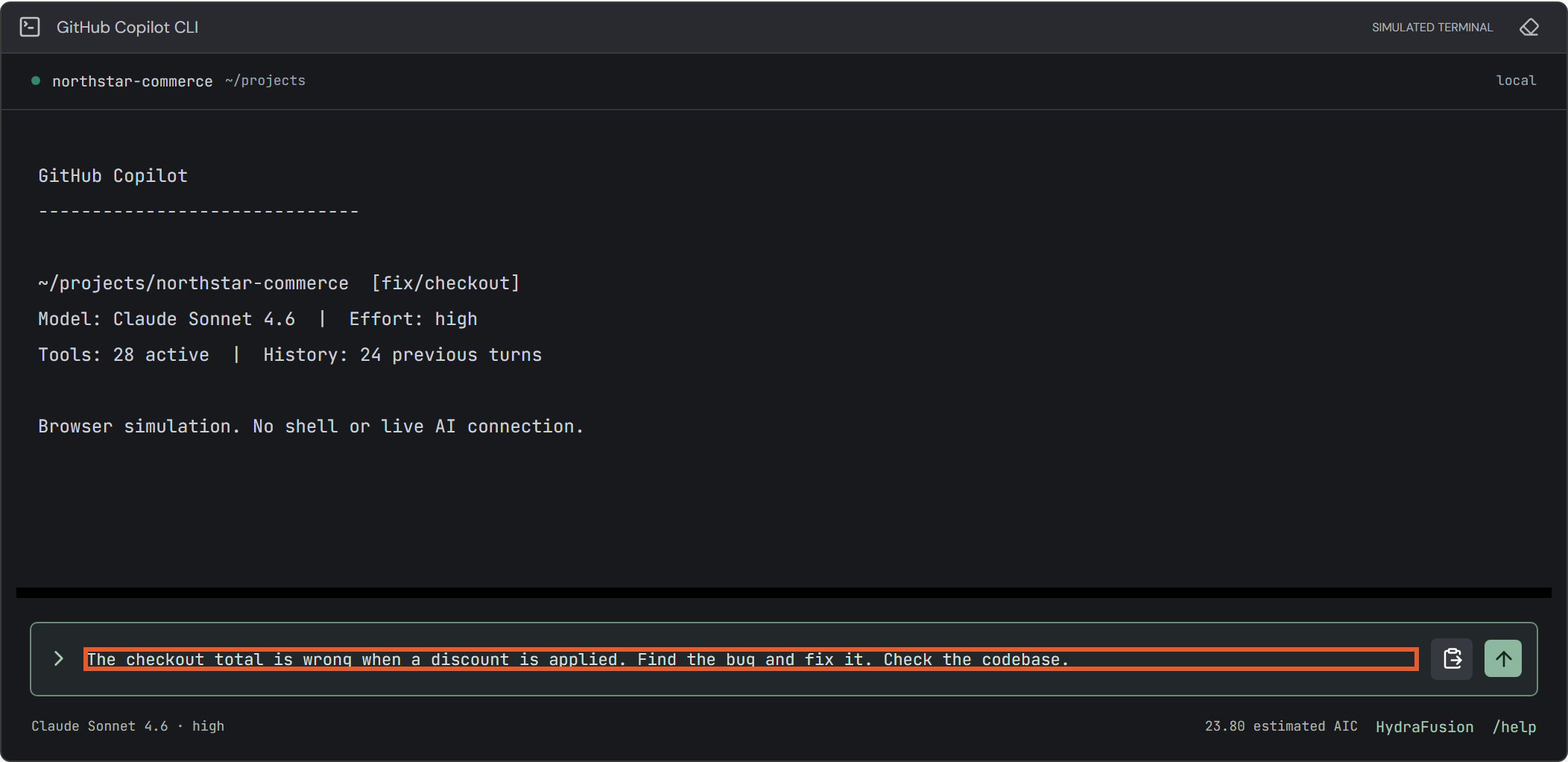Send the prompt with the green arrow button

[x=1503, y=659]
